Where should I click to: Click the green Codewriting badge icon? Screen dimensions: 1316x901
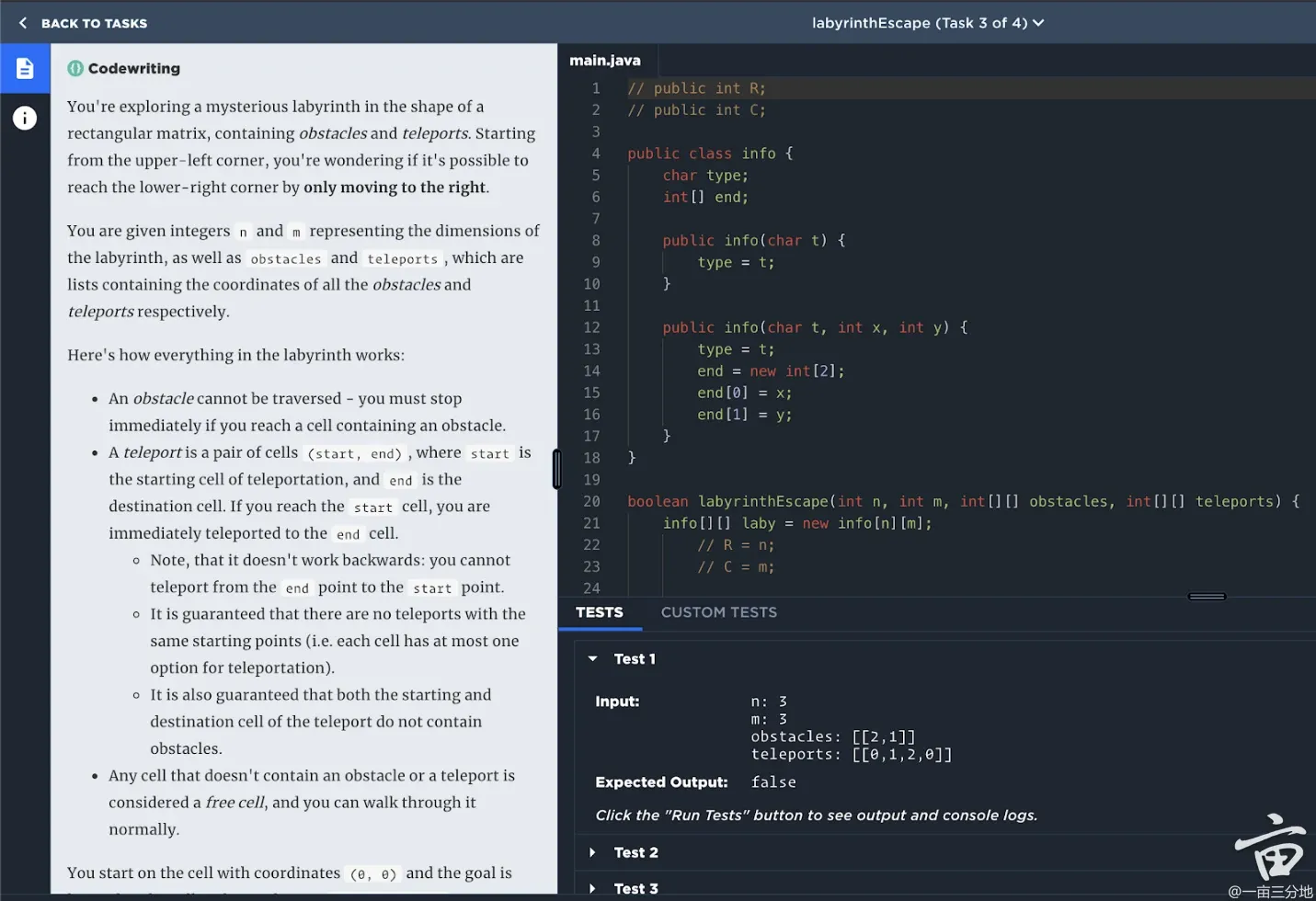tap(75, 68)
